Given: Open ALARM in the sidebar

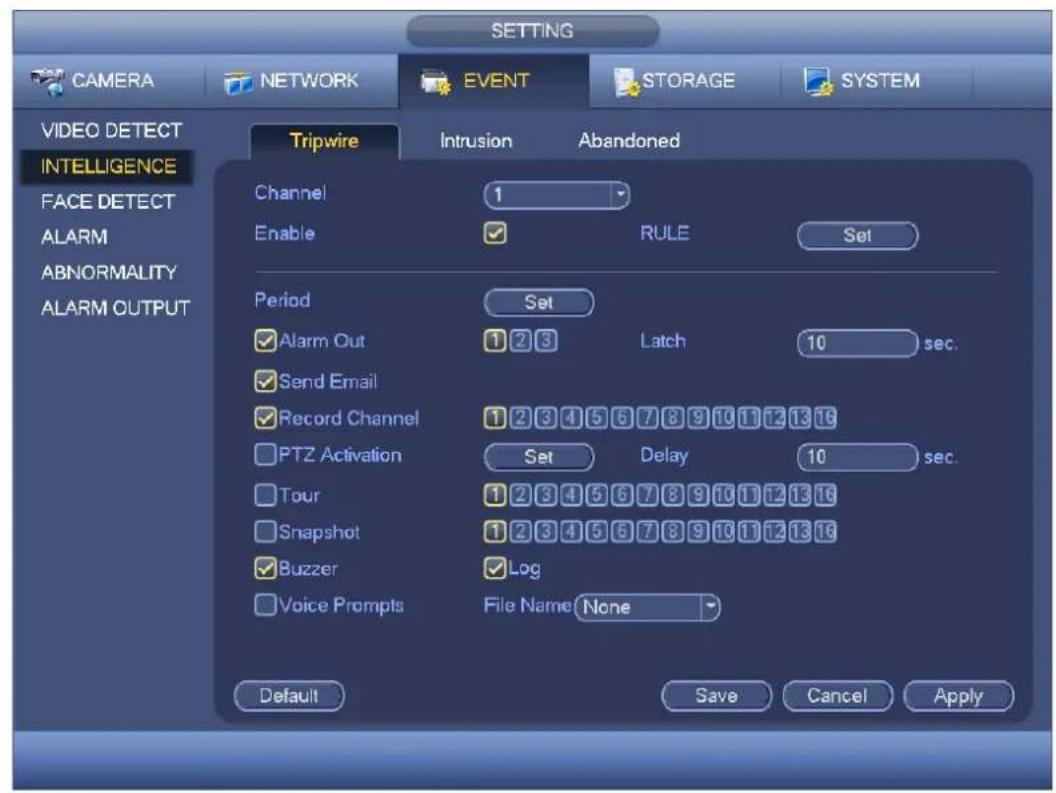Looking at the screenshot, I should point(74,237).
